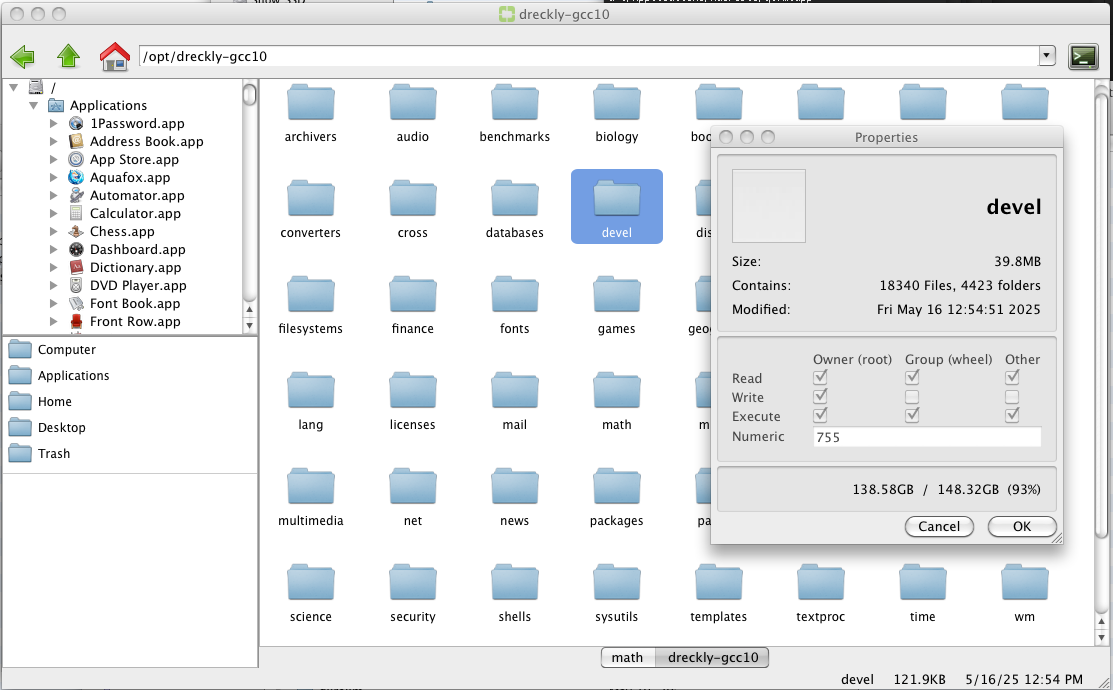Image resolution: width=1113 pixels, height=690 pixels.
Task: Expand Address Book.app in the tree
Action: pos(53,141)
